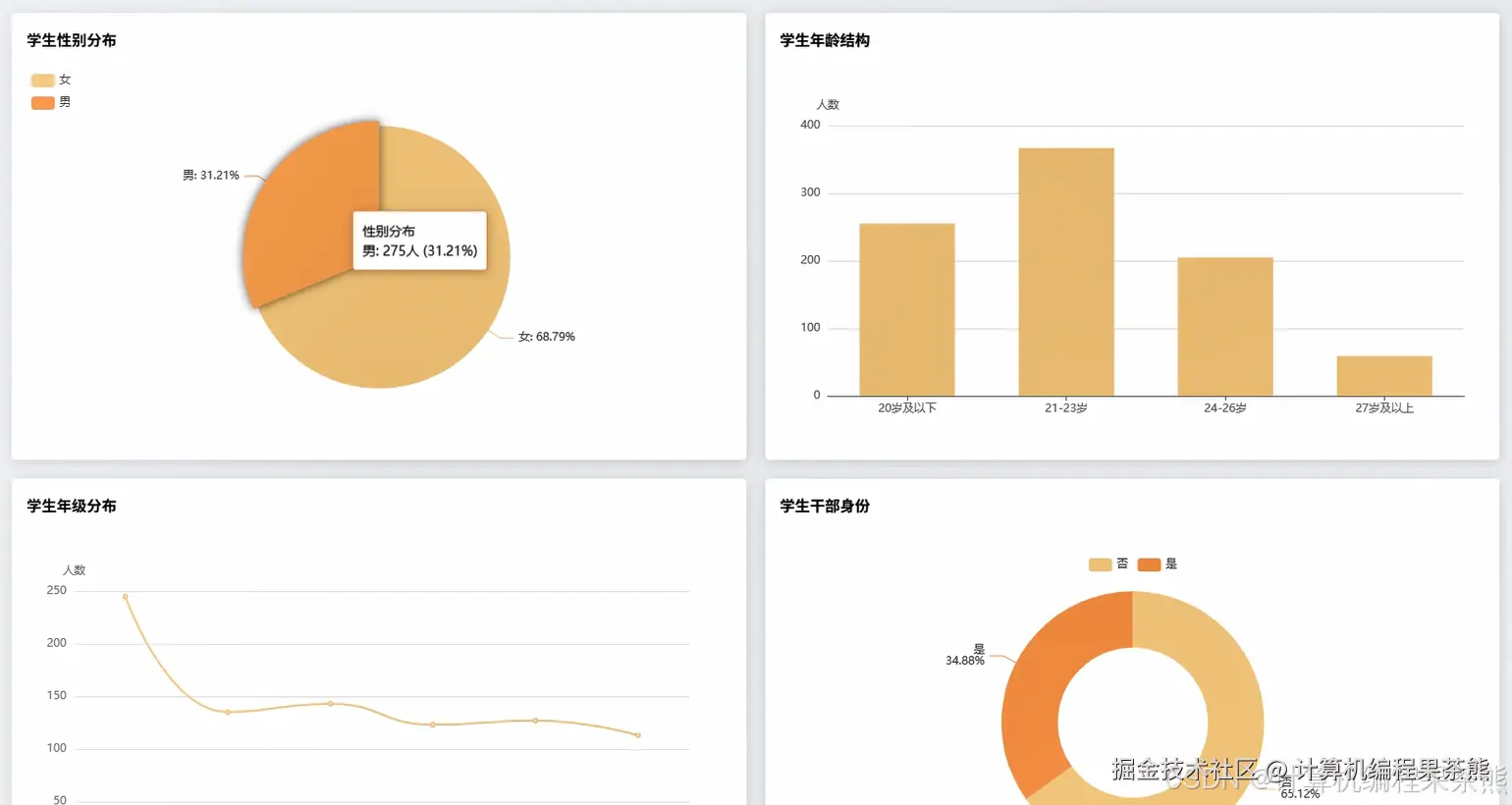The image size is (1512, 805).
Task: Toggle the 女 legend item in gender chart
Action: (51, 80)
